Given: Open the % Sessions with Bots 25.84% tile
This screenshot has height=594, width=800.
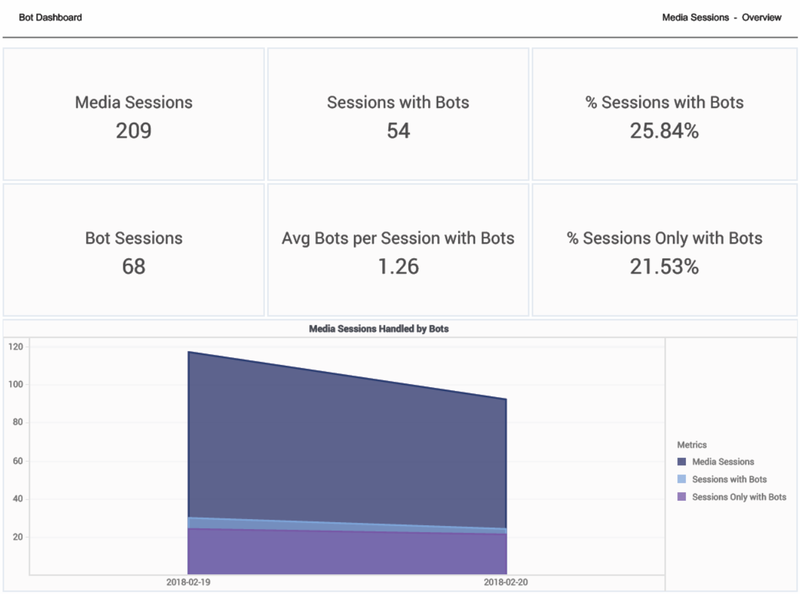Looking at the screenshot, I should point(664,114).
